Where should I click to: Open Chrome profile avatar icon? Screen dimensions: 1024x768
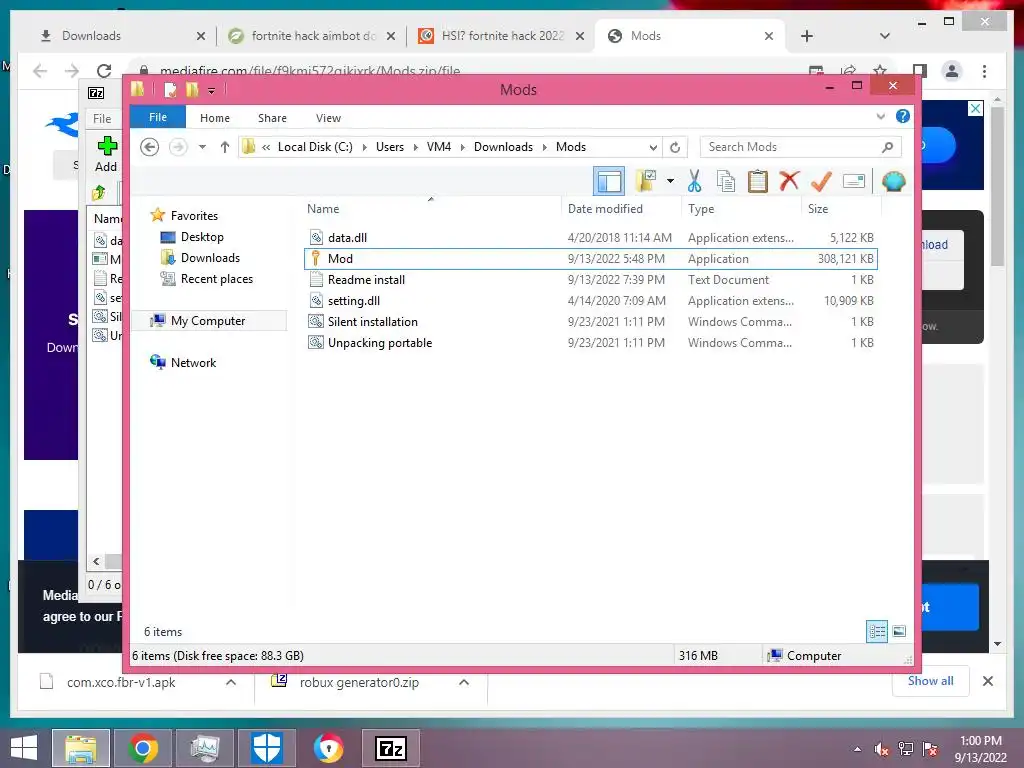click(x=952, y=71)
